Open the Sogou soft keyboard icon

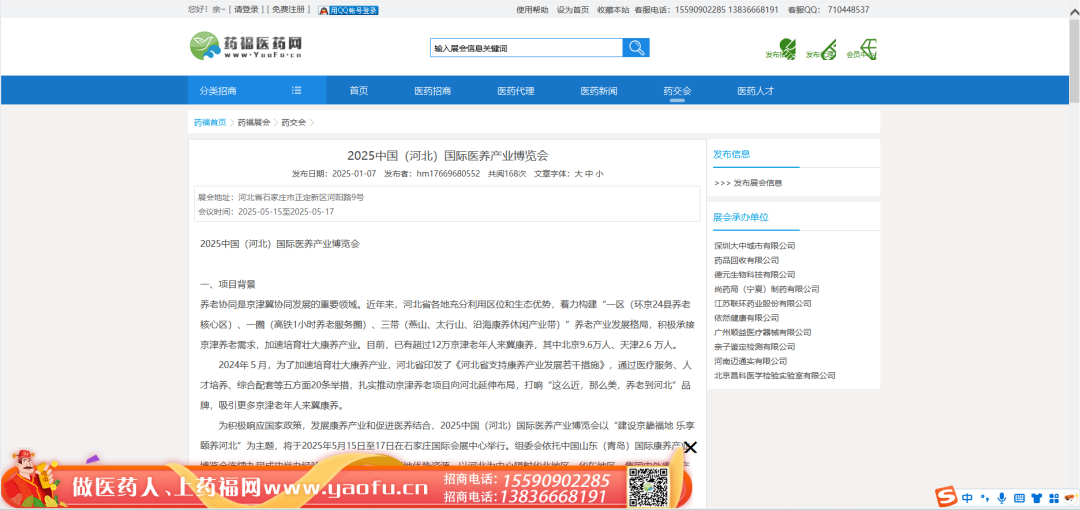point(1018,497)
